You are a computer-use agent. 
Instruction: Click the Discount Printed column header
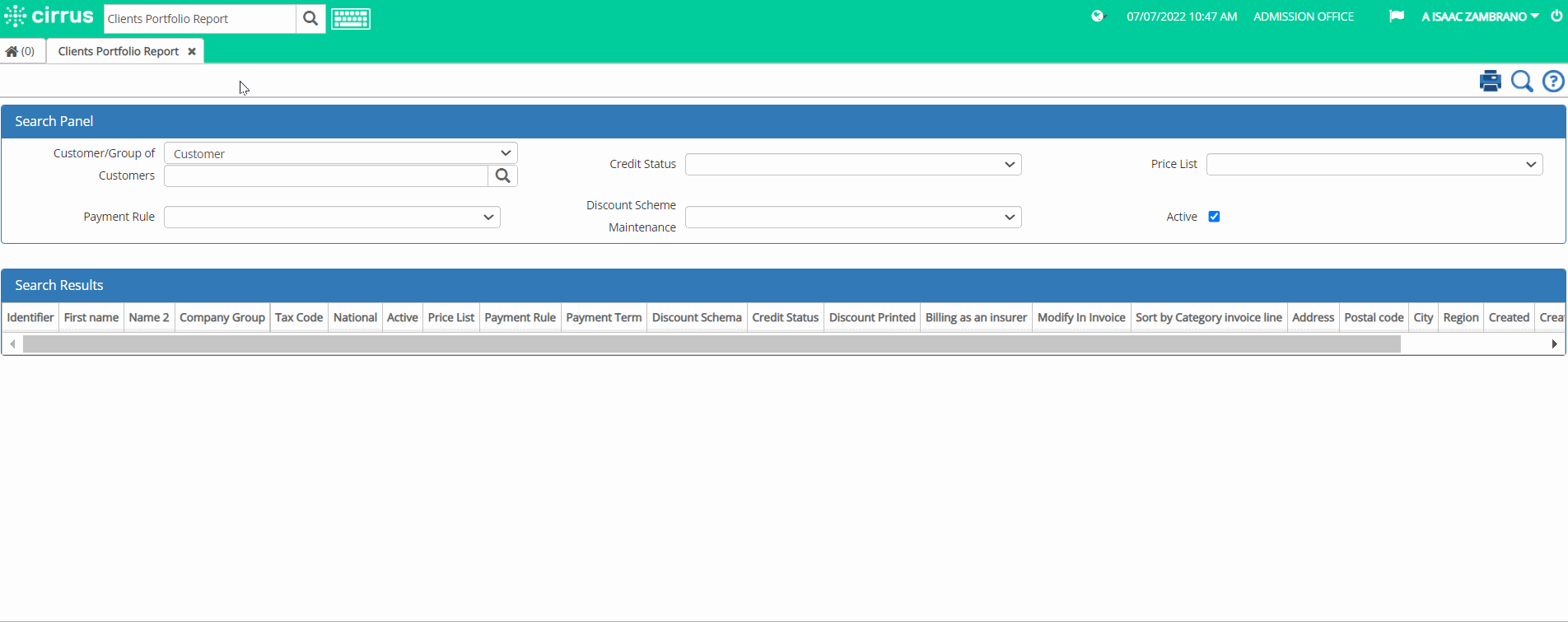click(x=872, y=317)
